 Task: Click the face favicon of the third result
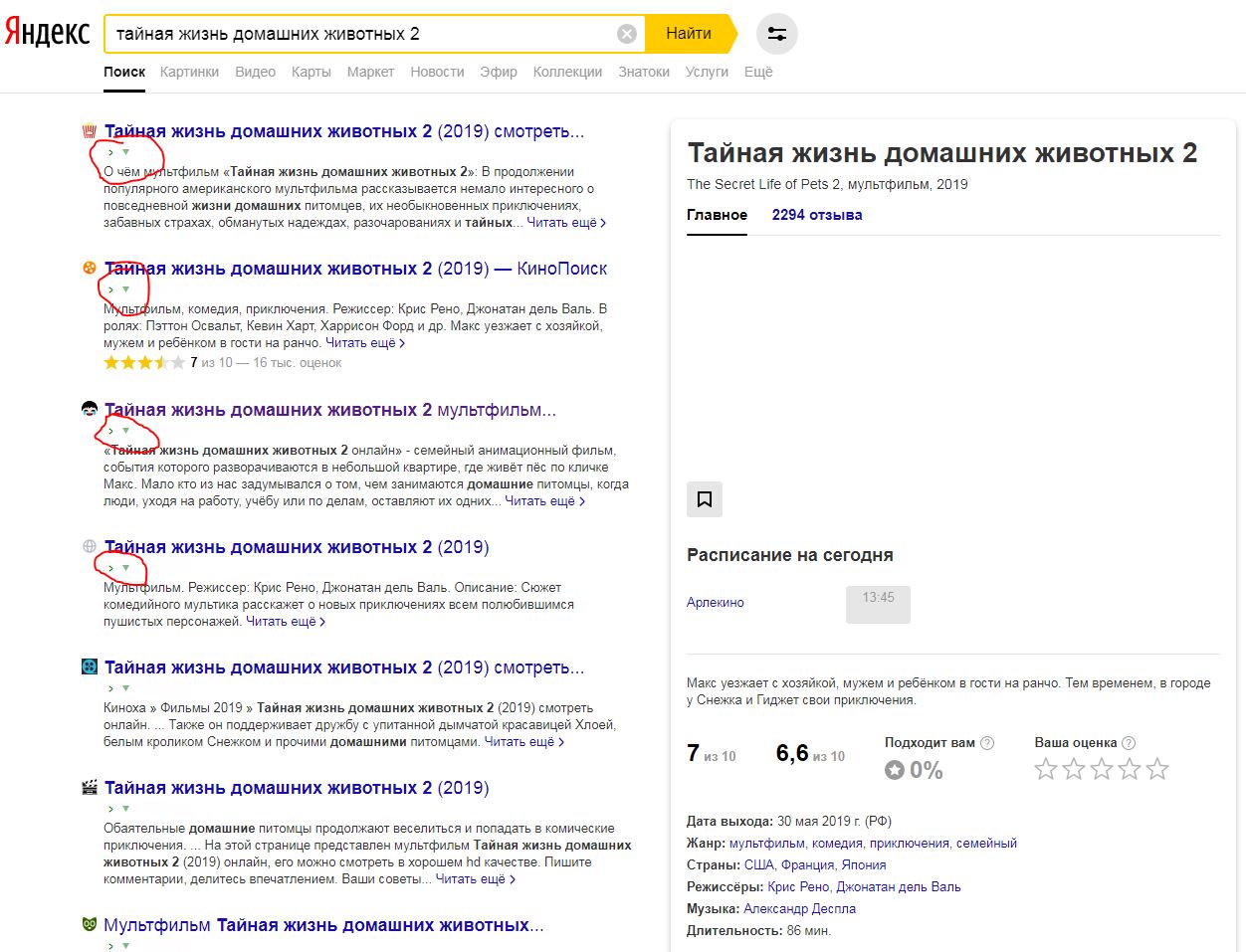[90, 409]
